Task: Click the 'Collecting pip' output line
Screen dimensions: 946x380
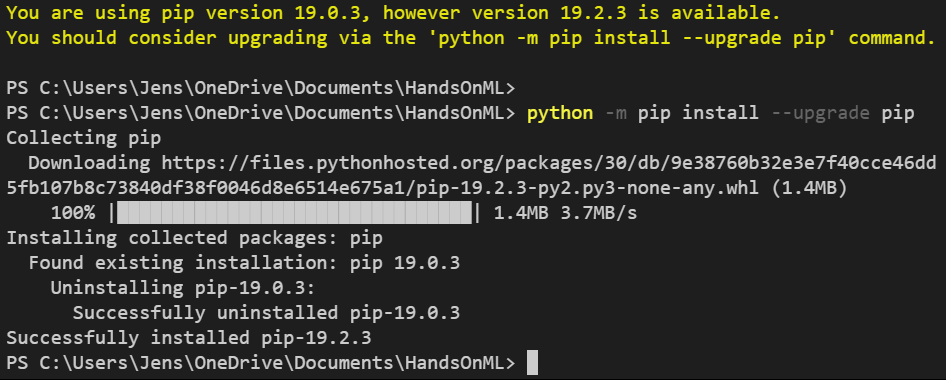Action: point(84,138)
